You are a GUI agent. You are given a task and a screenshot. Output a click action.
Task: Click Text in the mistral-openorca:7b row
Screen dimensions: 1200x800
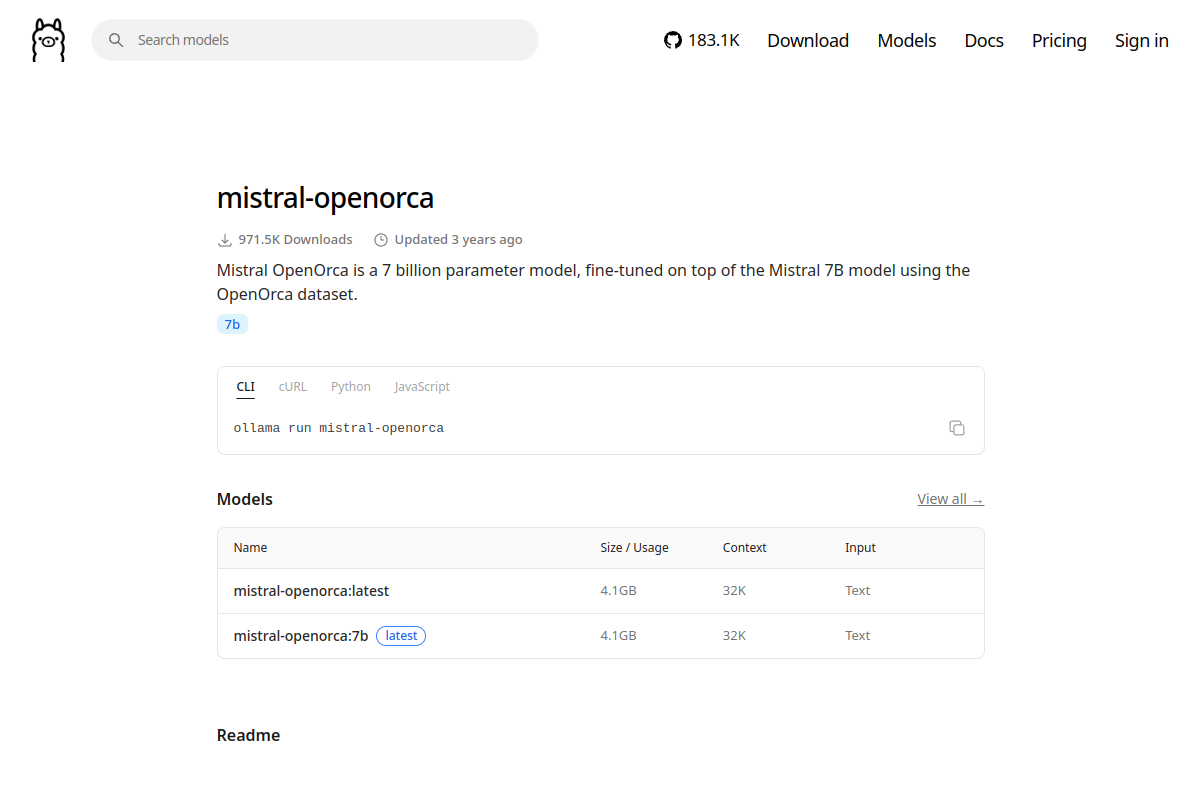(857, 636)
